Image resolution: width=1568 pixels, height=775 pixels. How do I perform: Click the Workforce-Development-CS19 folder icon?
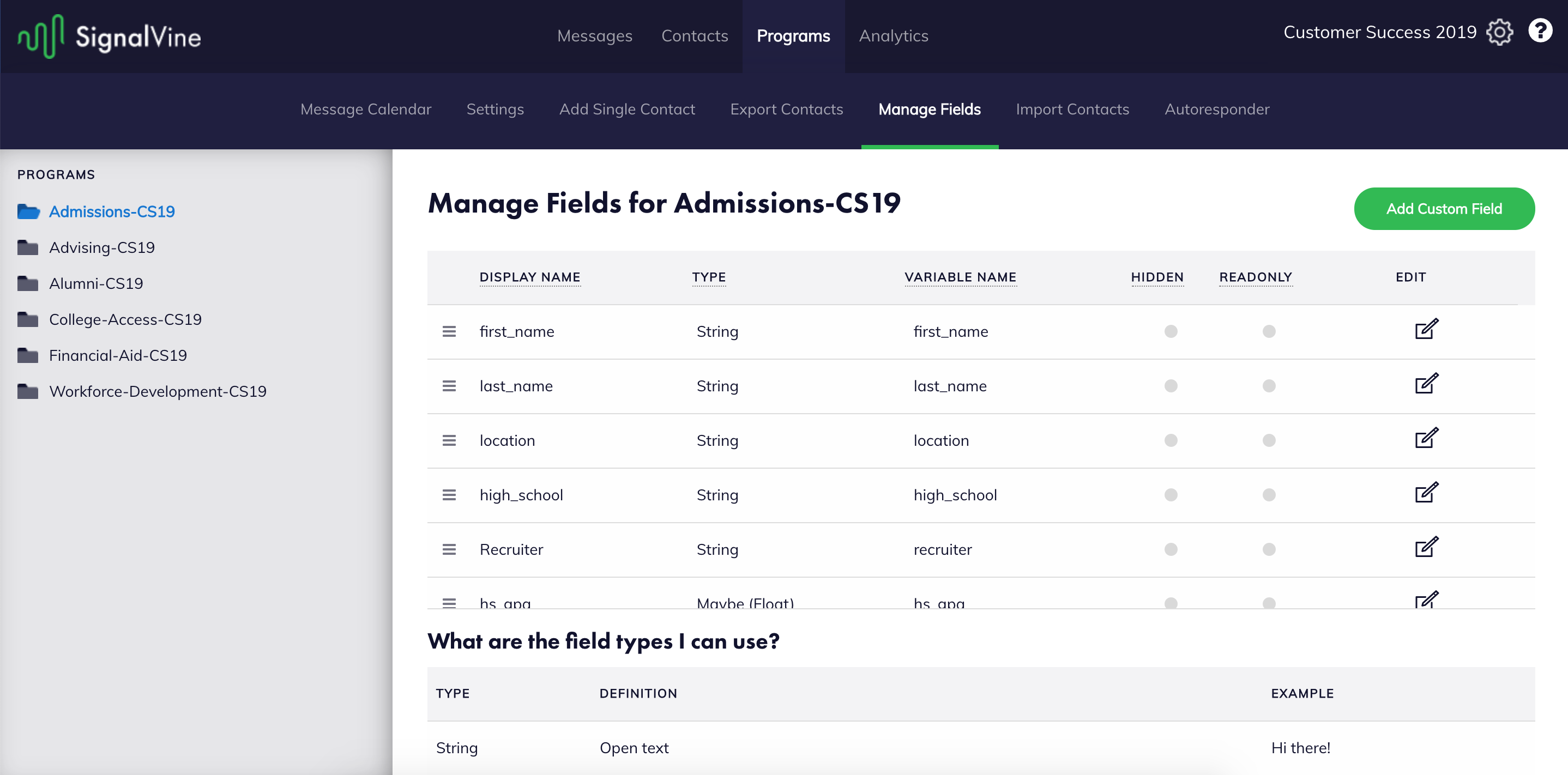tap(28, 391)
